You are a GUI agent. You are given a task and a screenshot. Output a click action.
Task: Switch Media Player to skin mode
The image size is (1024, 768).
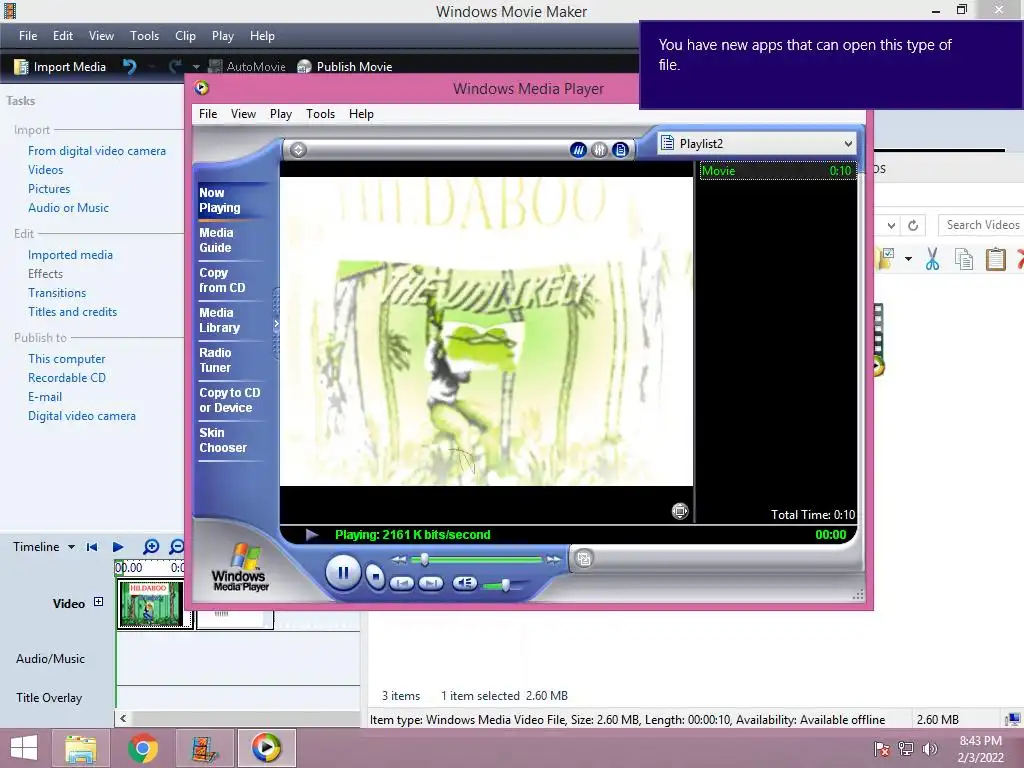point(584,559)
